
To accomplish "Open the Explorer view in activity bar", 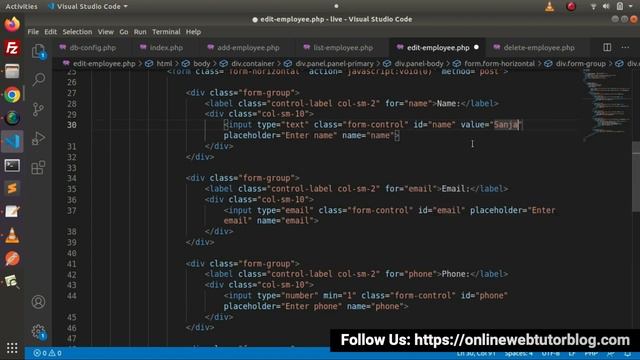I will coord(38,52).
